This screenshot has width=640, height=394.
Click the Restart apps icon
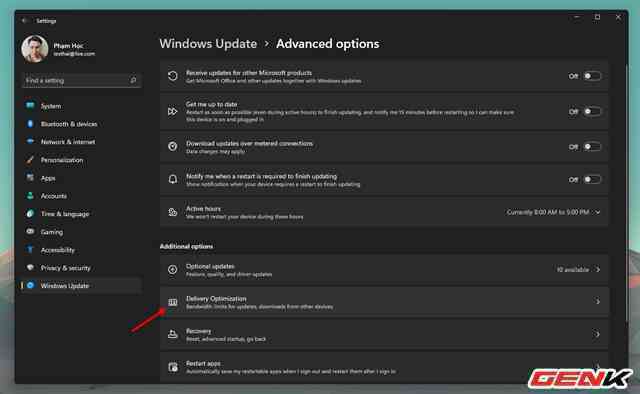[x=173, y=367]
